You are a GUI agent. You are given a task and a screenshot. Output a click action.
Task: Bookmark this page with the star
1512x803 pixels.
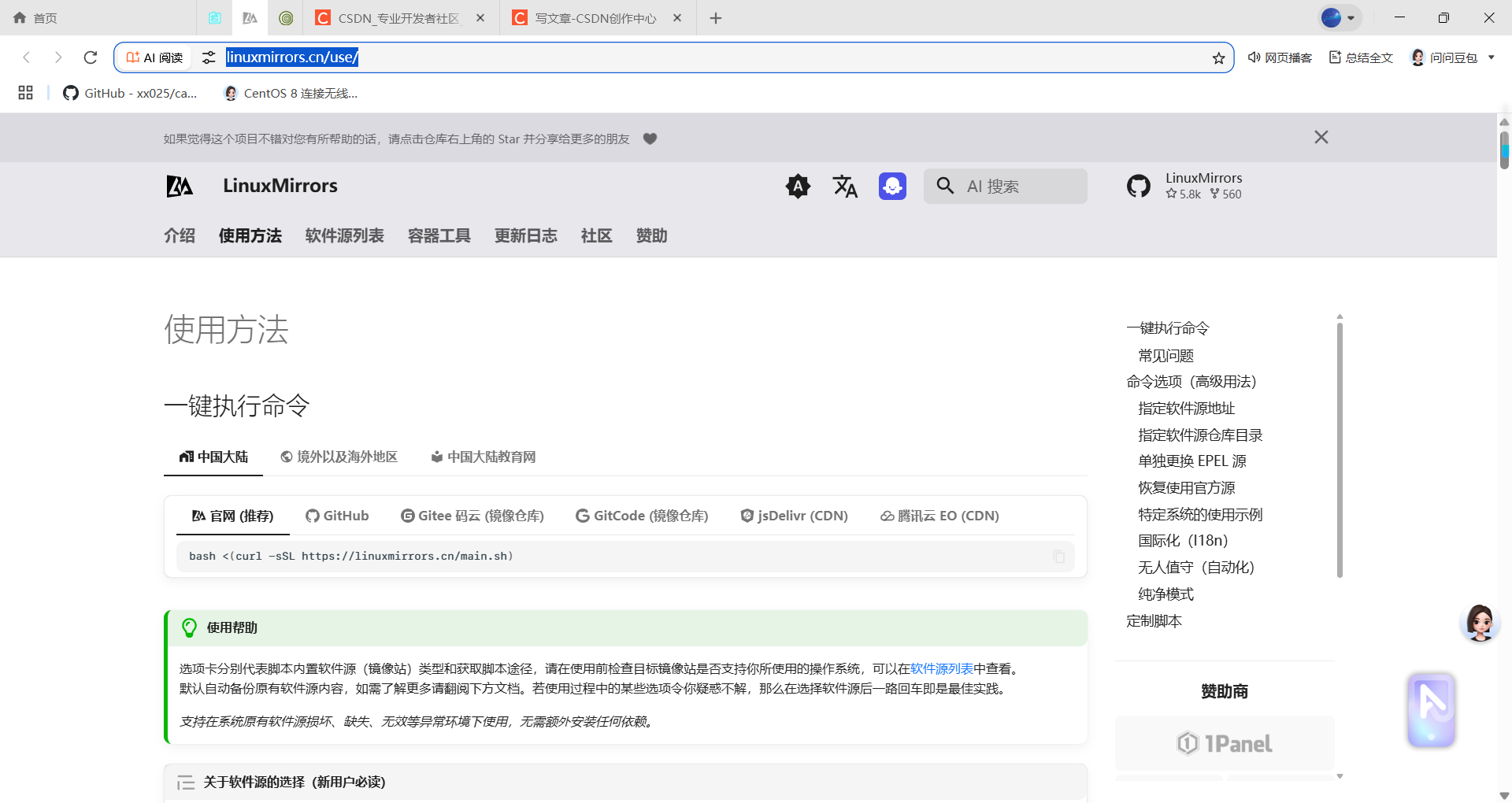(x=1218, y=58)
